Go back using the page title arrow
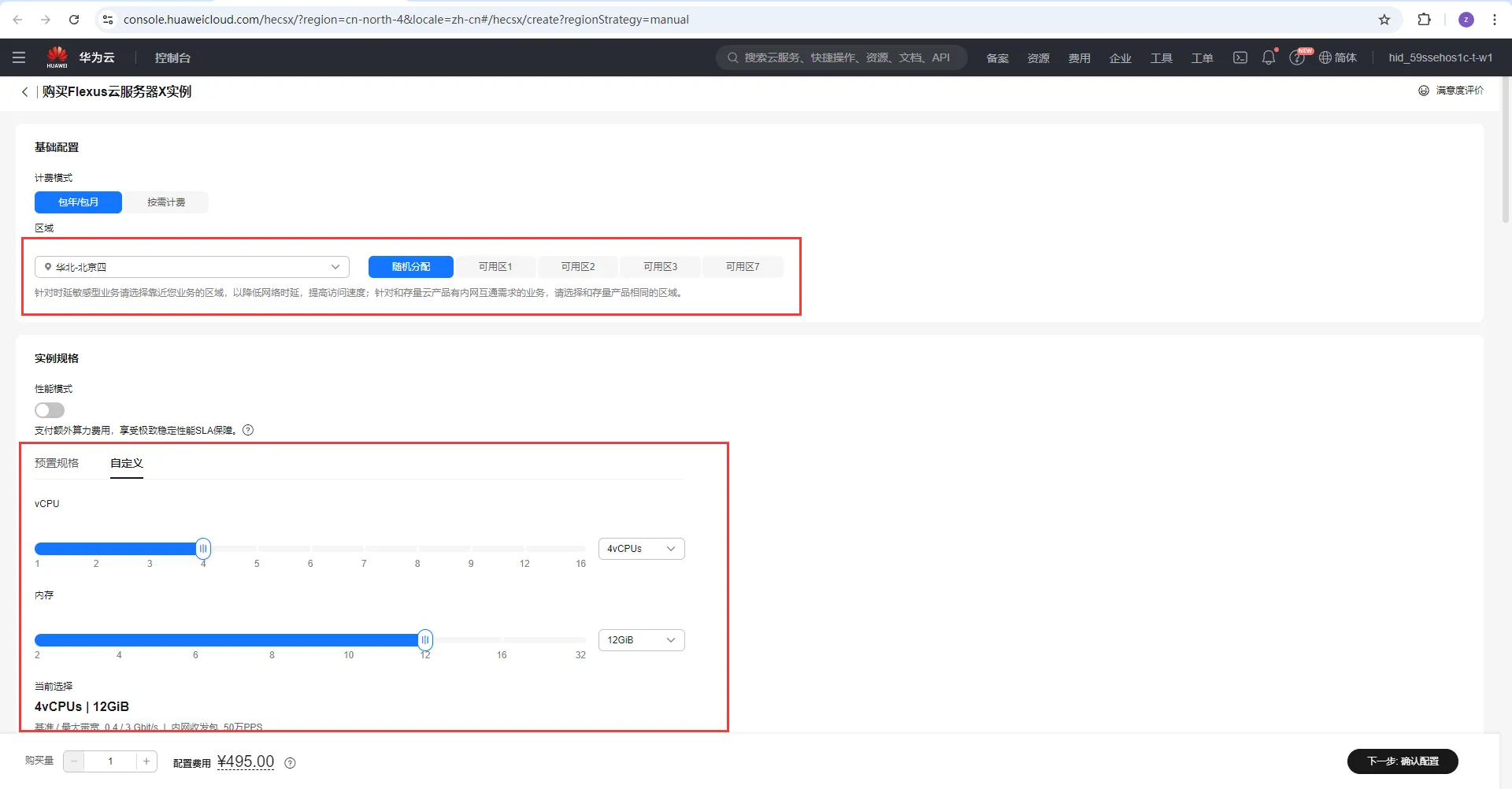 point(24,92)
